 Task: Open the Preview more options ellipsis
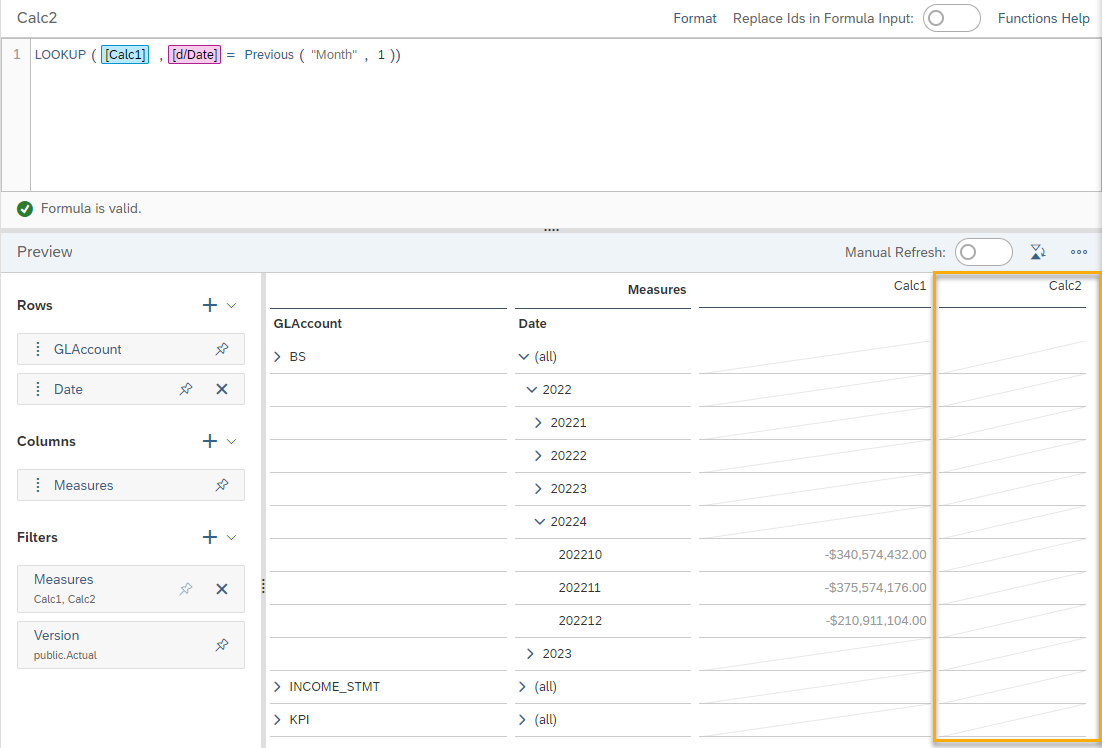(1080, 252)
